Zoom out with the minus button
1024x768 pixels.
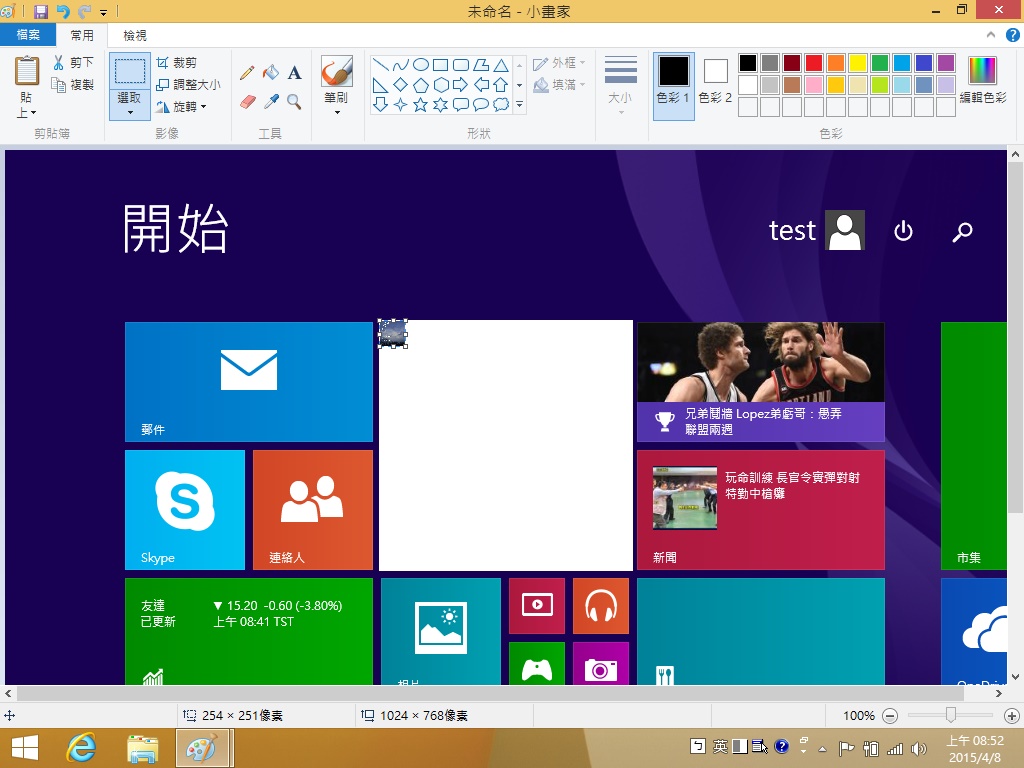(889, 716)
